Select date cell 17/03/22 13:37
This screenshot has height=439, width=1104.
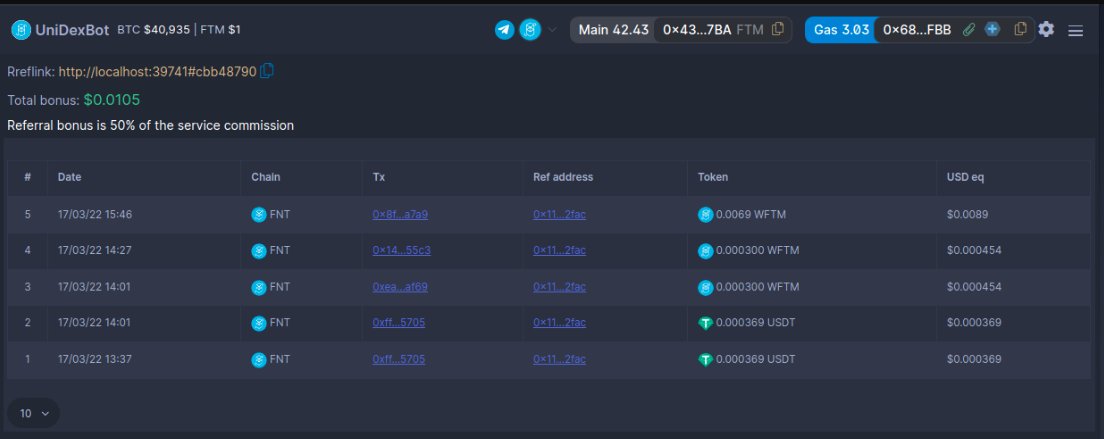(x=94, y=360)
